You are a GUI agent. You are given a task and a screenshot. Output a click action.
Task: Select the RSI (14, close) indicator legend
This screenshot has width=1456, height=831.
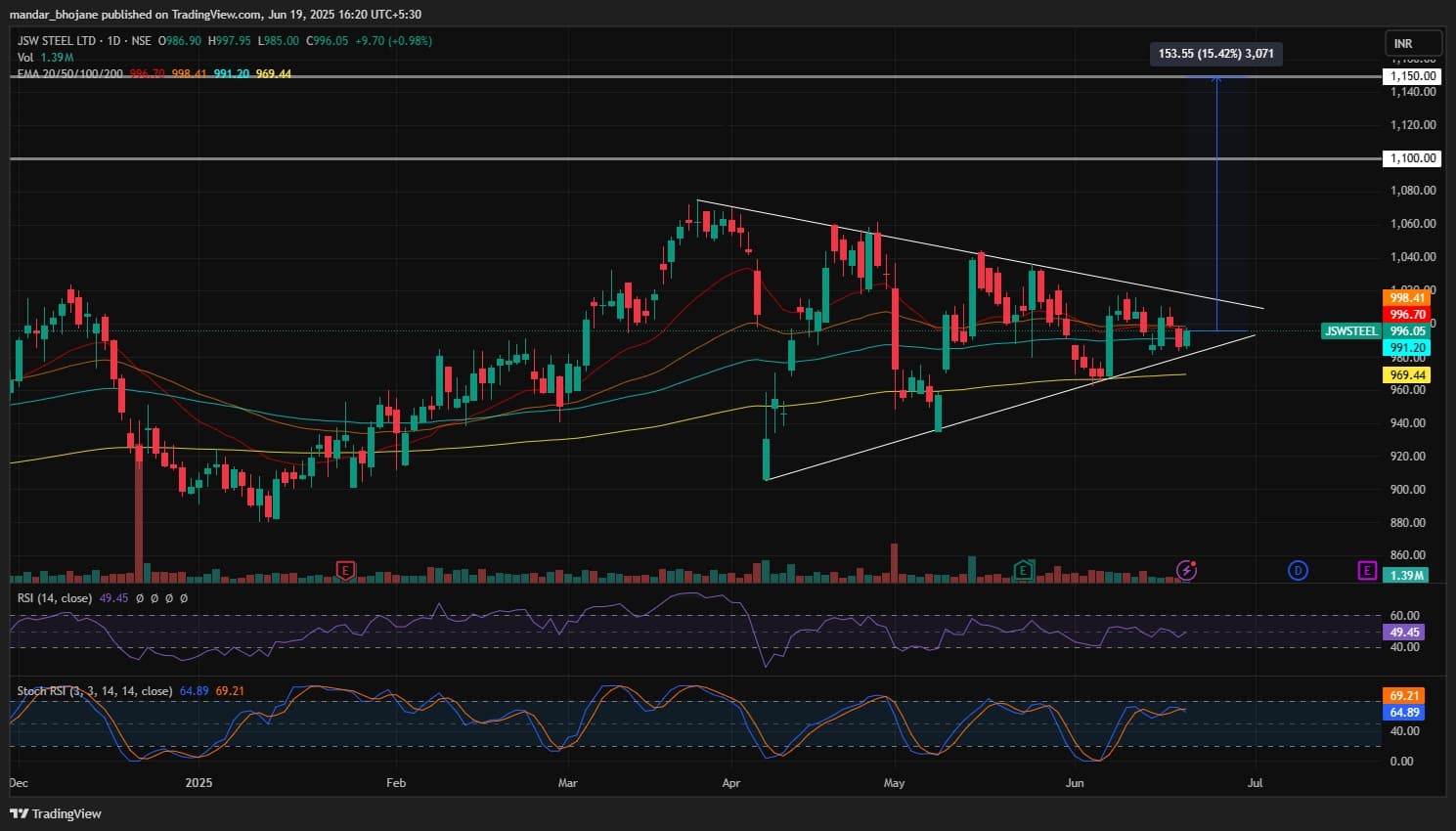click(55, 597)
